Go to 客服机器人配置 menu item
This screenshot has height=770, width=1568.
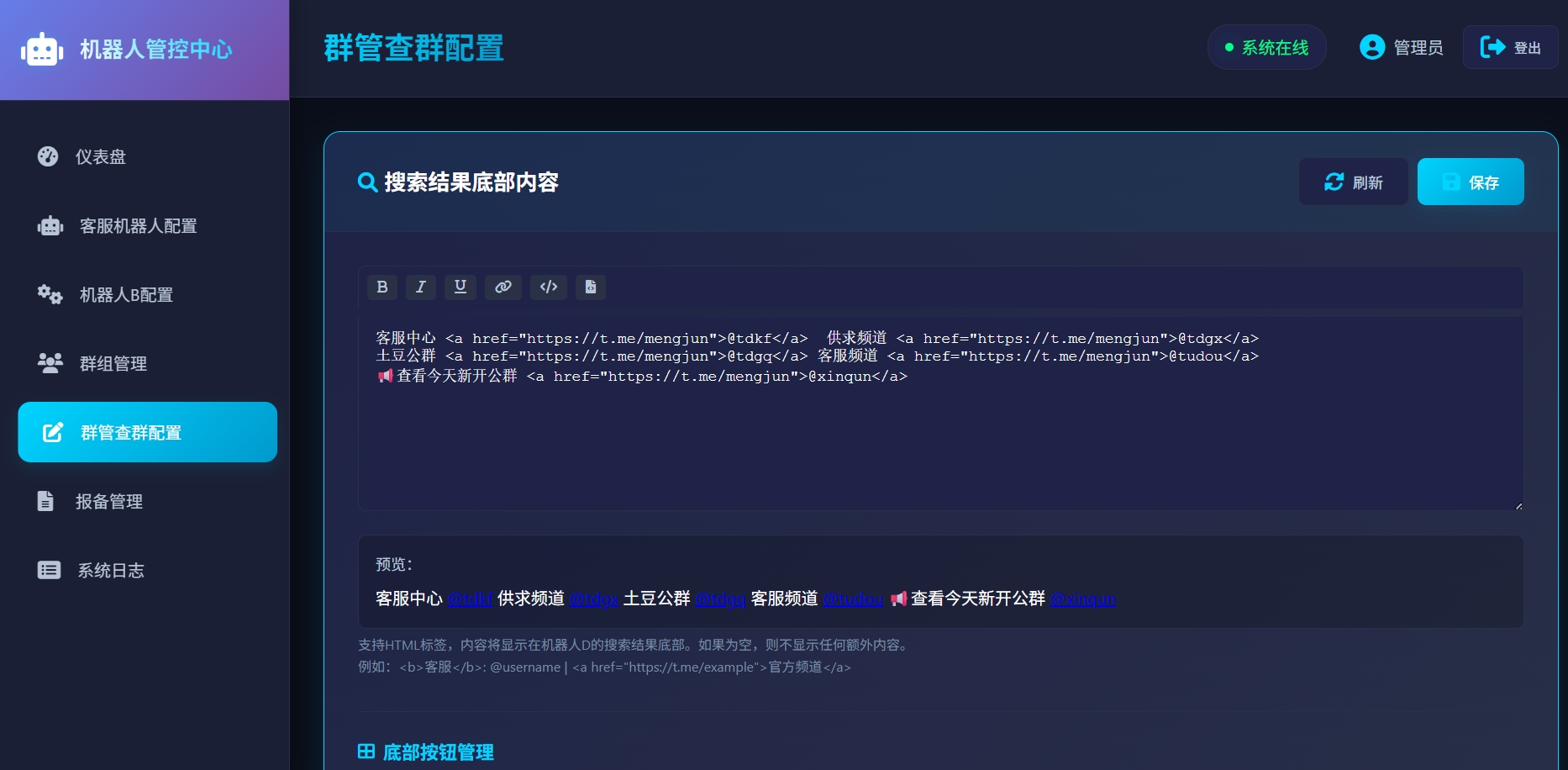[138, 225]
